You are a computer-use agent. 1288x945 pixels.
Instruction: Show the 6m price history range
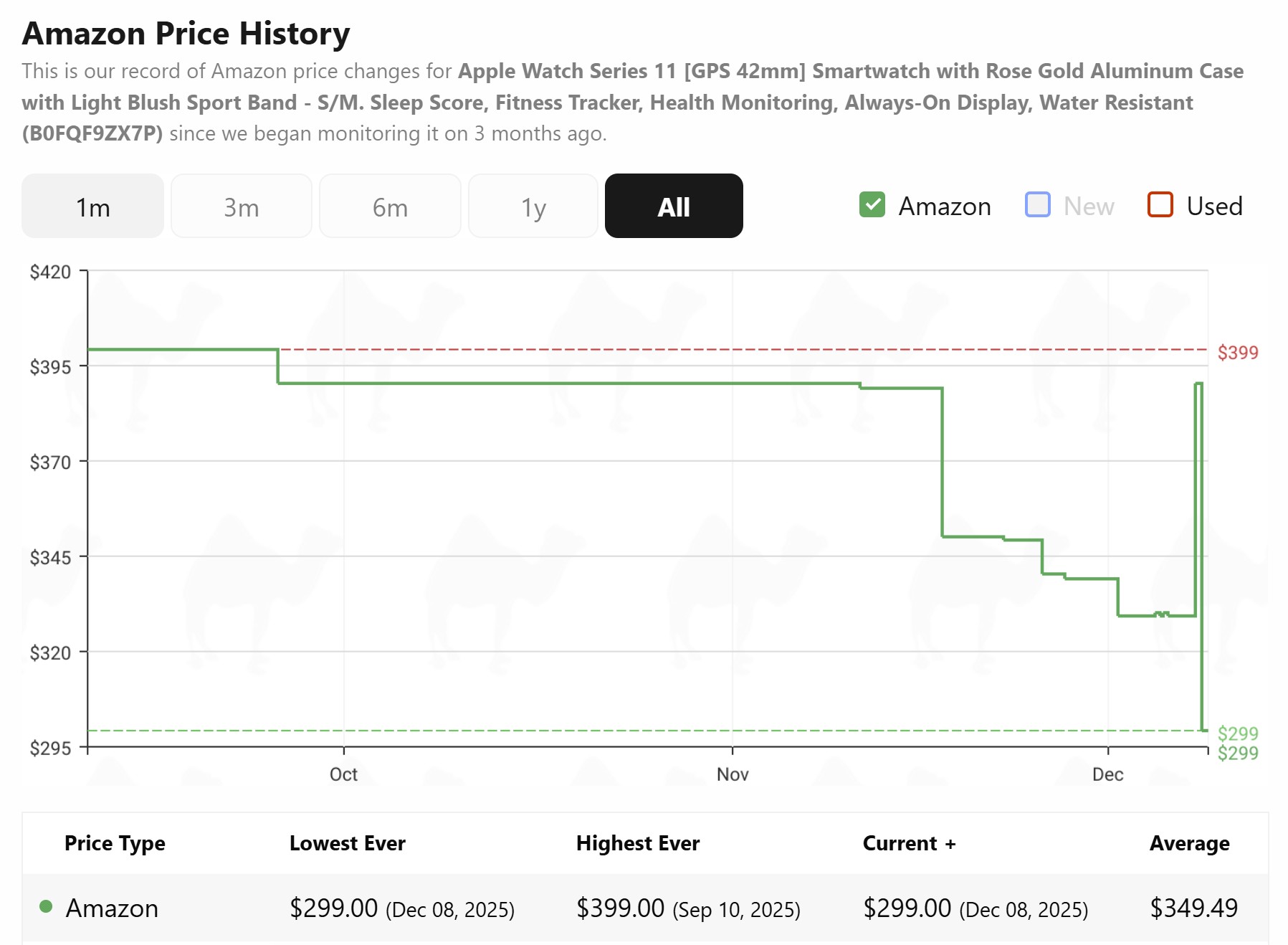390,206
